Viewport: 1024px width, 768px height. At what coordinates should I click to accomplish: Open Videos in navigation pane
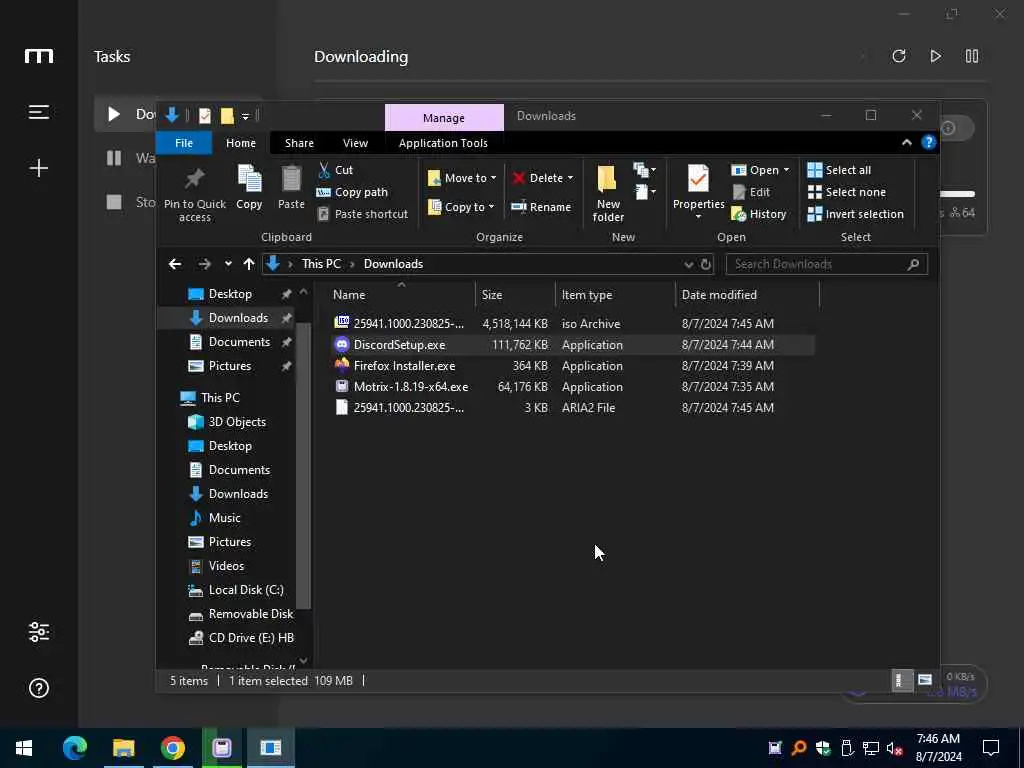(x=216, y=566)
